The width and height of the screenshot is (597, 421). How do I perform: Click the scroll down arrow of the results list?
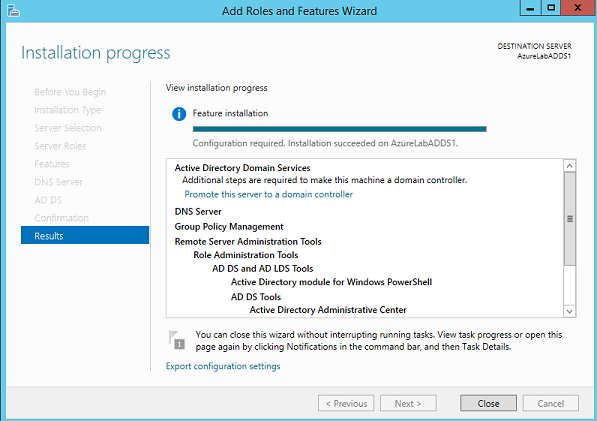(x=570, y=311)
